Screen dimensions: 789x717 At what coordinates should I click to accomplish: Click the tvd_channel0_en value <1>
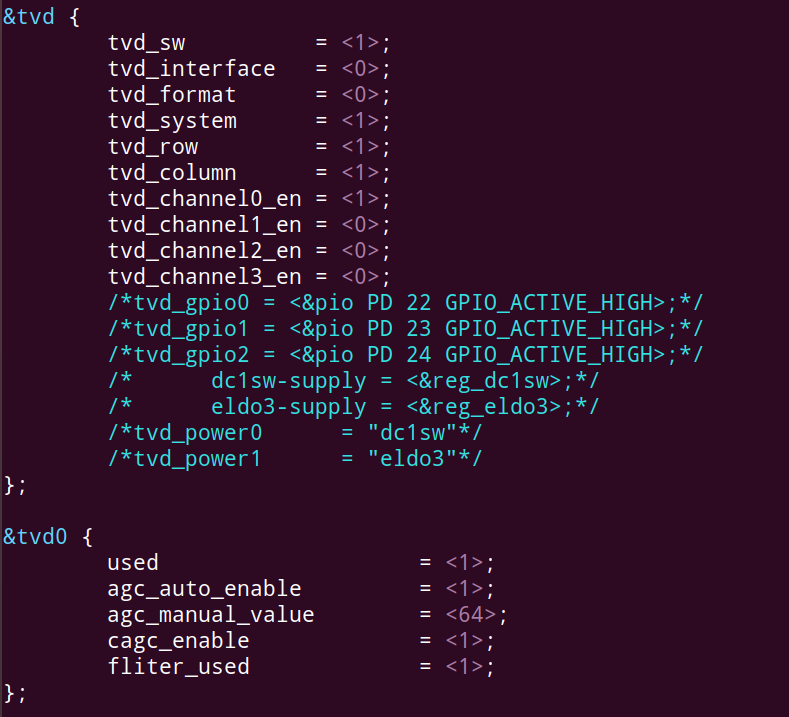360,199
